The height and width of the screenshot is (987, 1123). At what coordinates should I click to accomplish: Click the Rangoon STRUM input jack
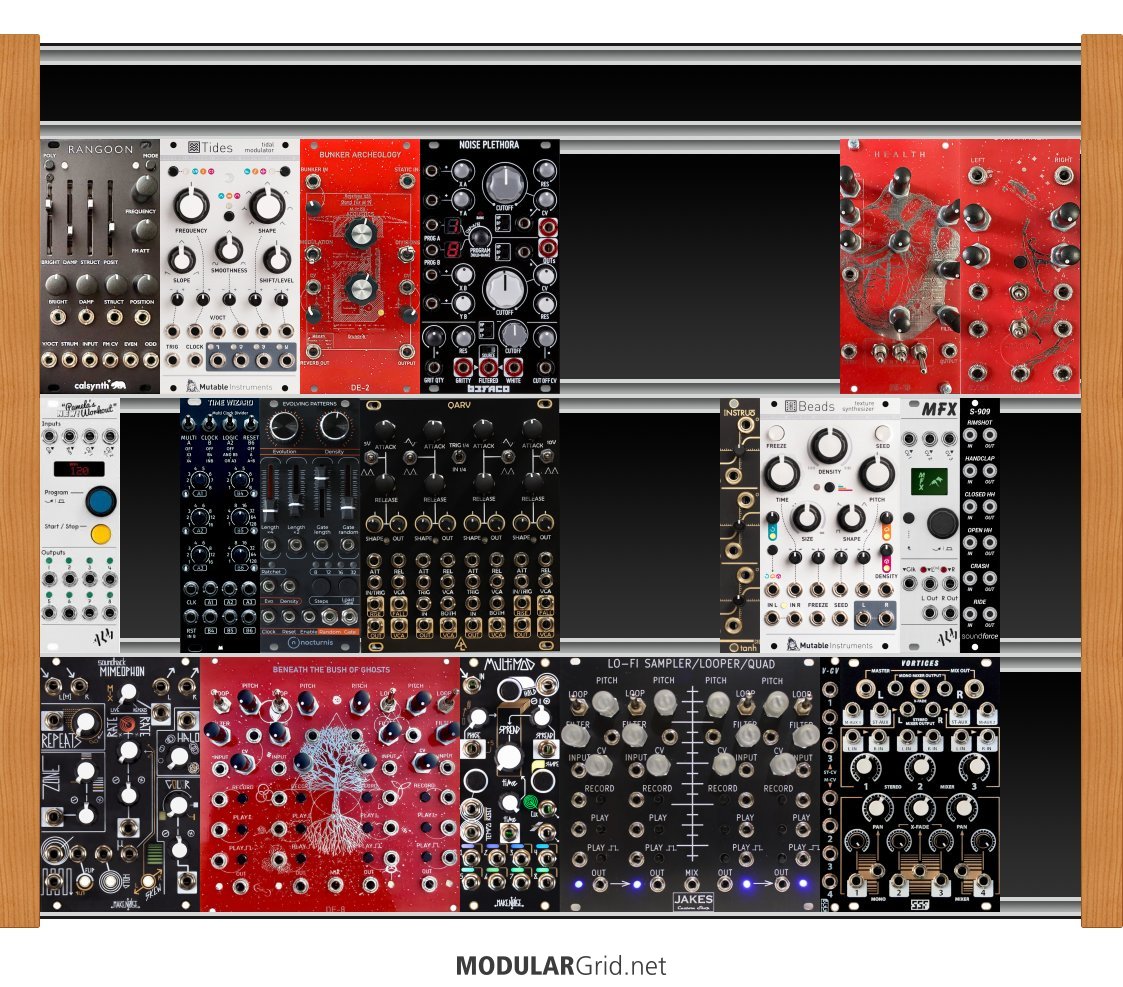coord(69,360)
